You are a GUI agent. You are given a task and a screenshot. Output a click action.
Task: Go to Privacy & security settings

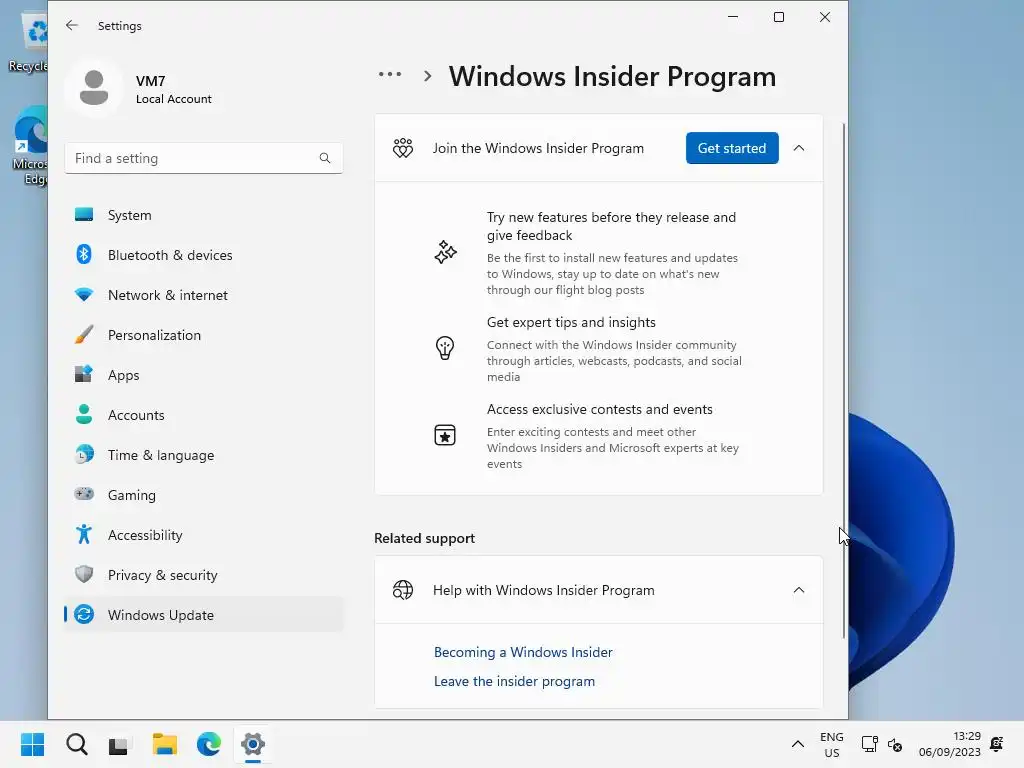(x=203, y=575)
